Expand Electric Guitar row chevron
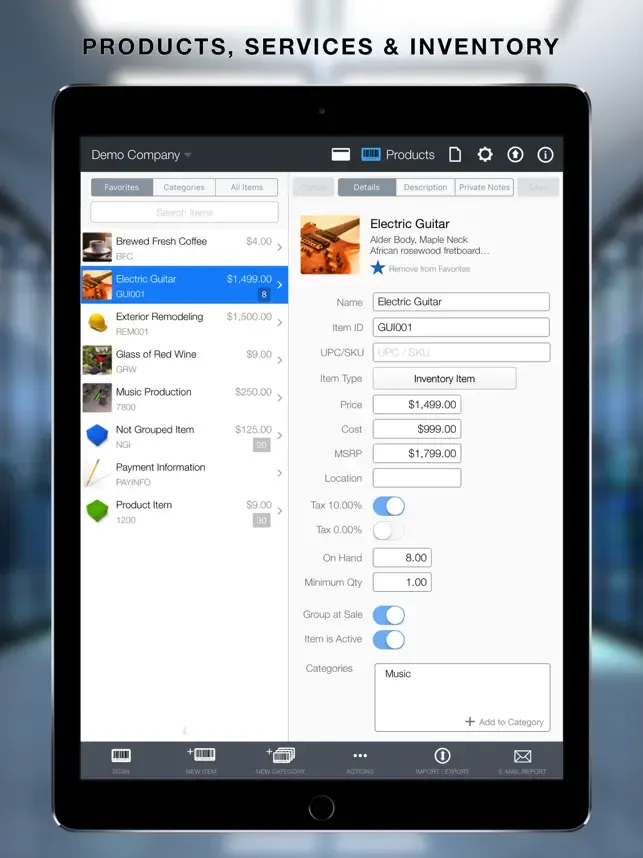The height and width of the screenshot is (858, 643). click(x=280, y=285)
